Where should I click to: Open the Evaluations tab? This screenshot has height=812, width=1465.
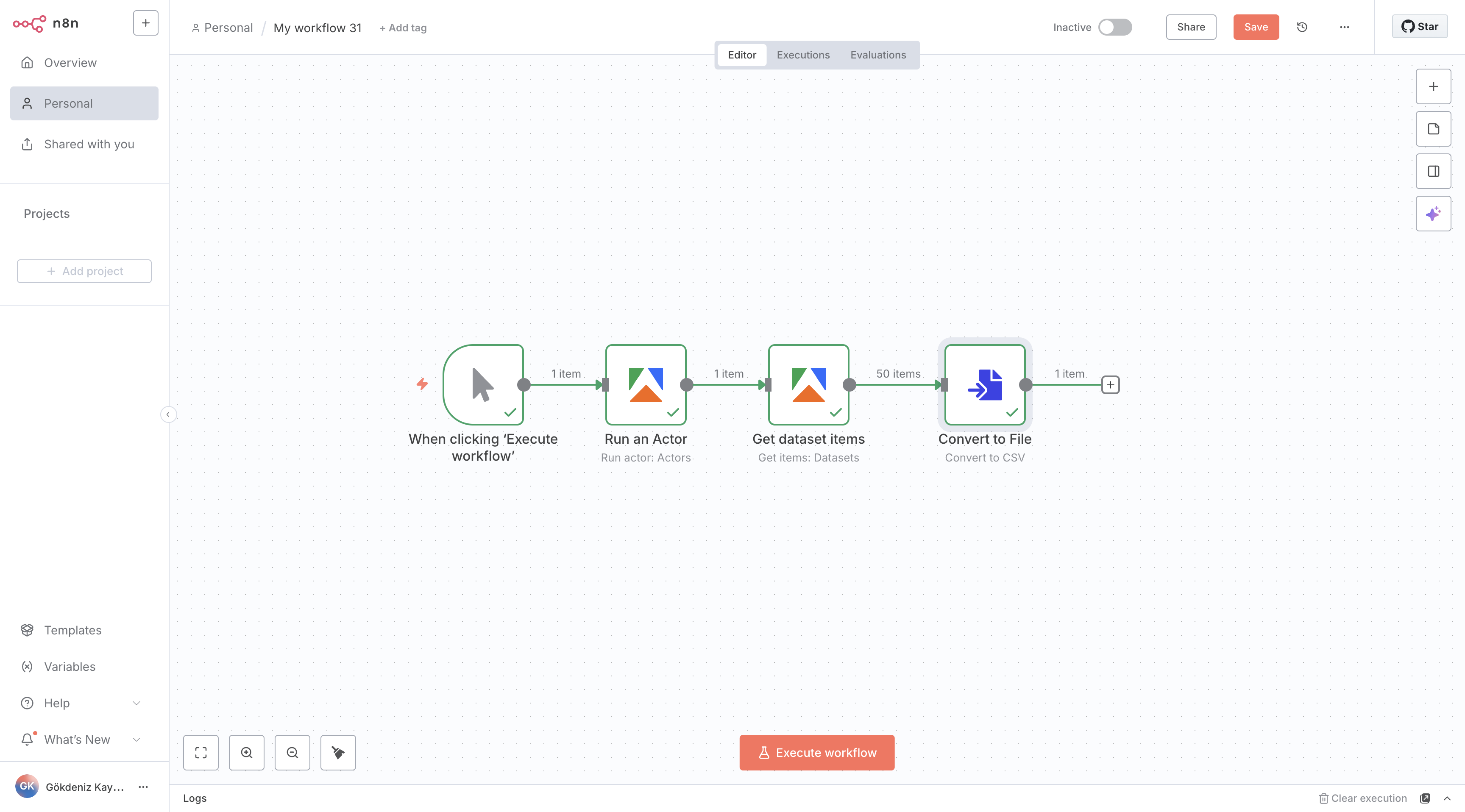click(x=877, y=55)
